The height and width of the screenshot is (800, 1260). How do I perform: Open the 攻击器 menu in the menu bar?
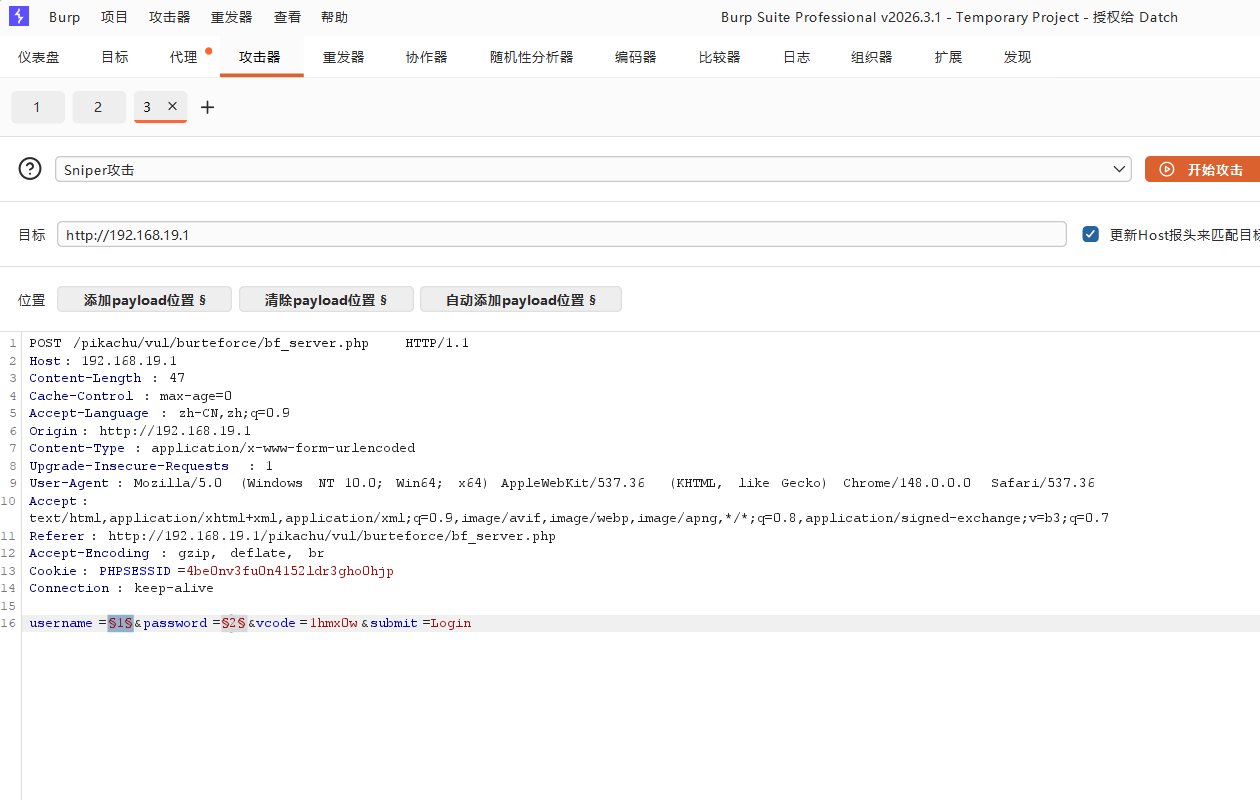(x=170, y=17)
